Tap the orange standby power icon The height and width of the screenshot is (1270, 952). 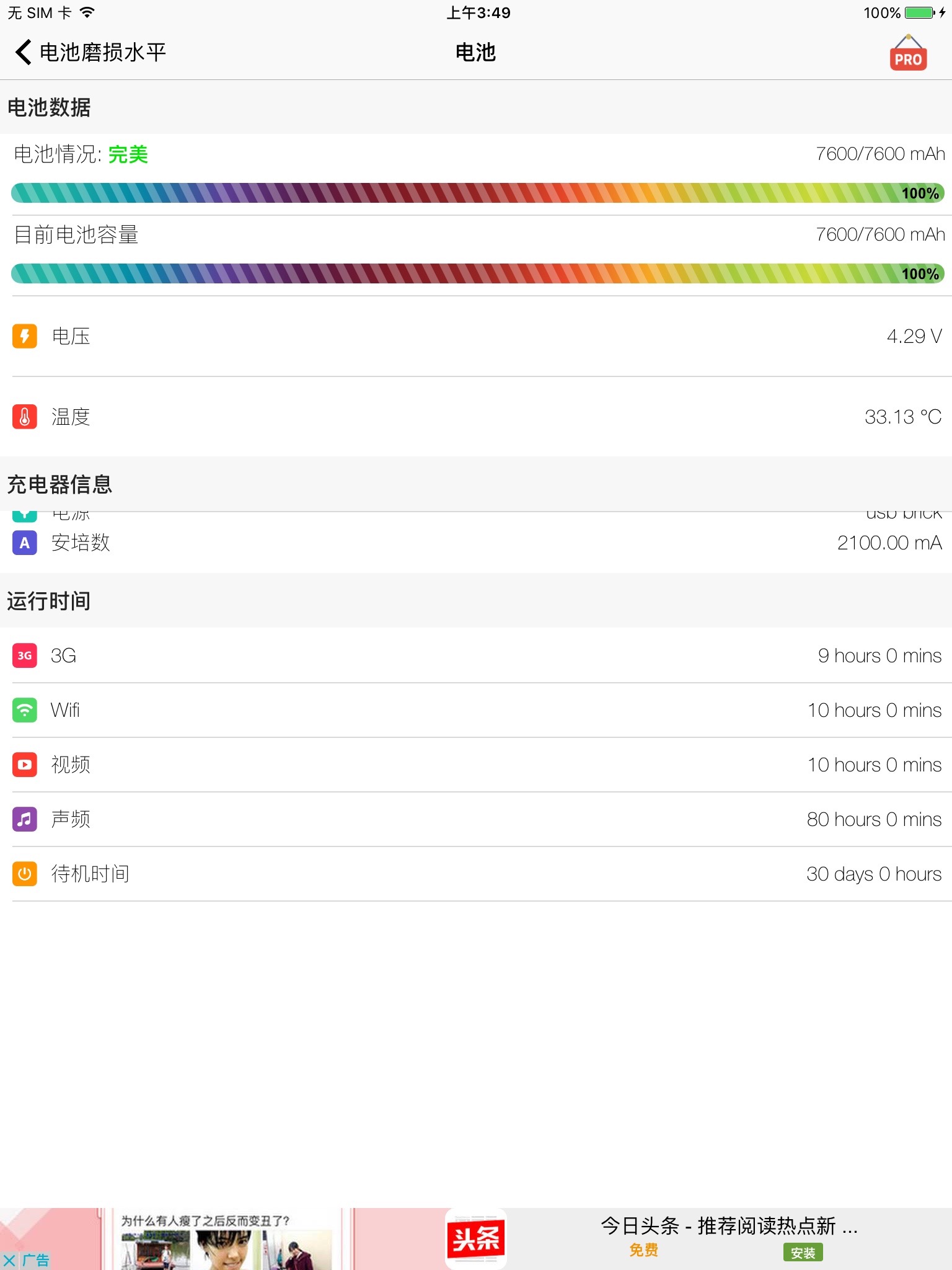pyautogui.click(x=25, y=874)
